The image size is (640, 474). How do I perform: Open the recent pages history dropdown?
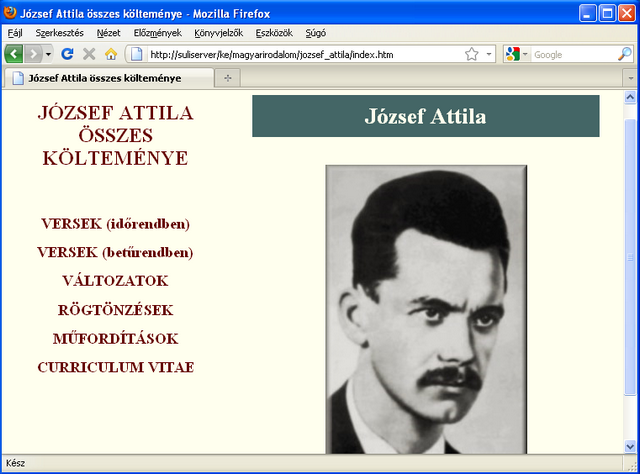point(49,54)
